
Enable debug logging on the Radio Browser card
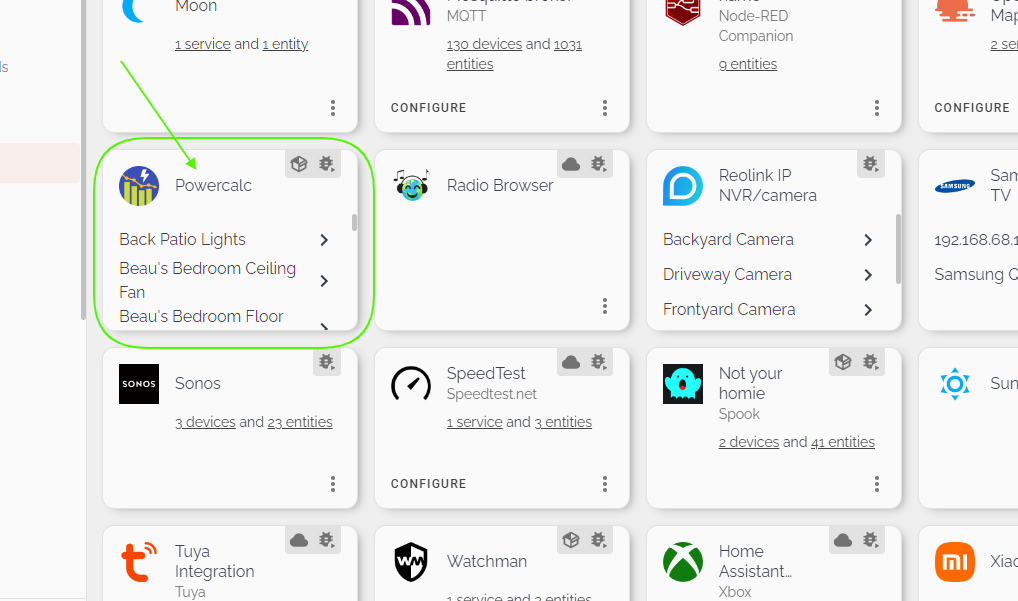[x=598, y=163]
